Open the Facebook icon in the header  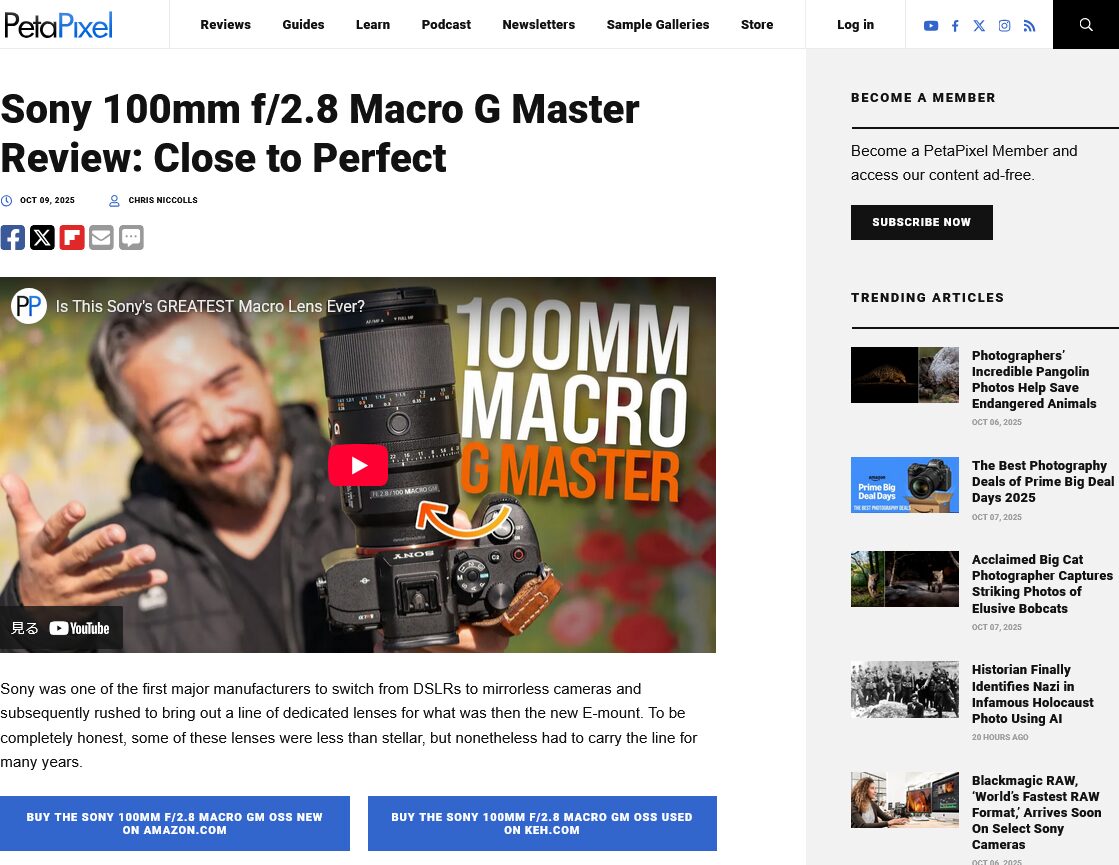[x=955, y=26]
